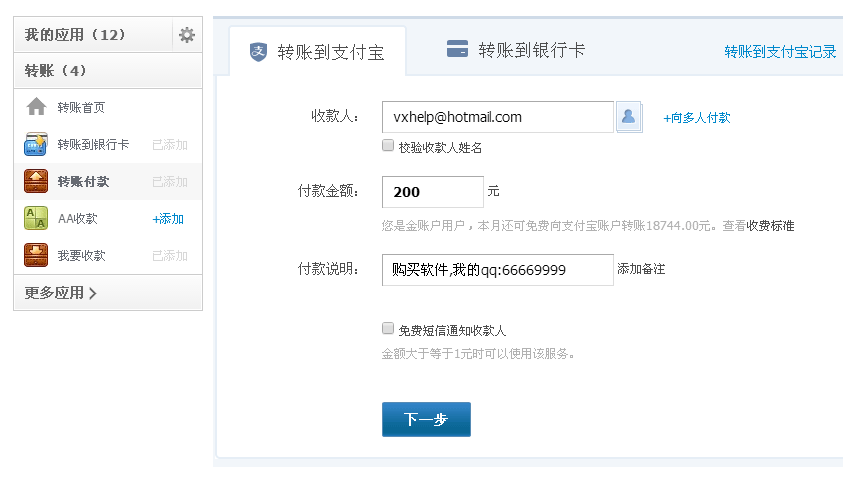Screen dimensions: 843x479
Task: Click the Alipay shield icon on first tab
Action: tap(259, 52)
